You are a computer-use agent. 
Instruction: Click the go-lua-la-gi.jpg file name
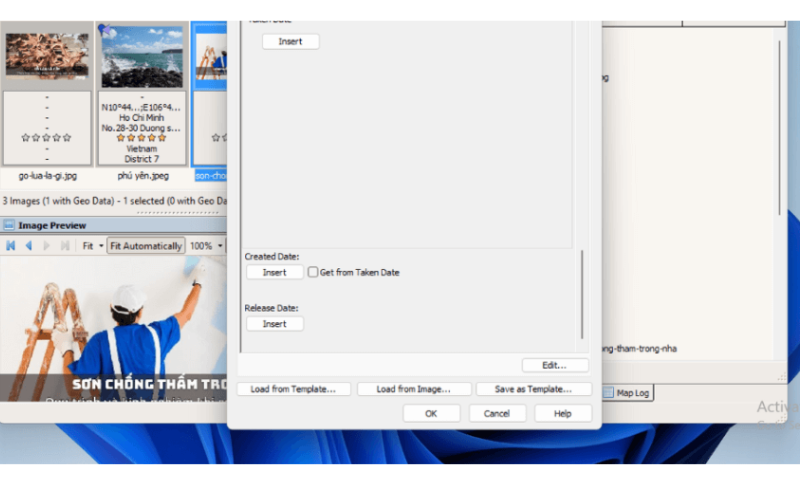pos(47,176)
